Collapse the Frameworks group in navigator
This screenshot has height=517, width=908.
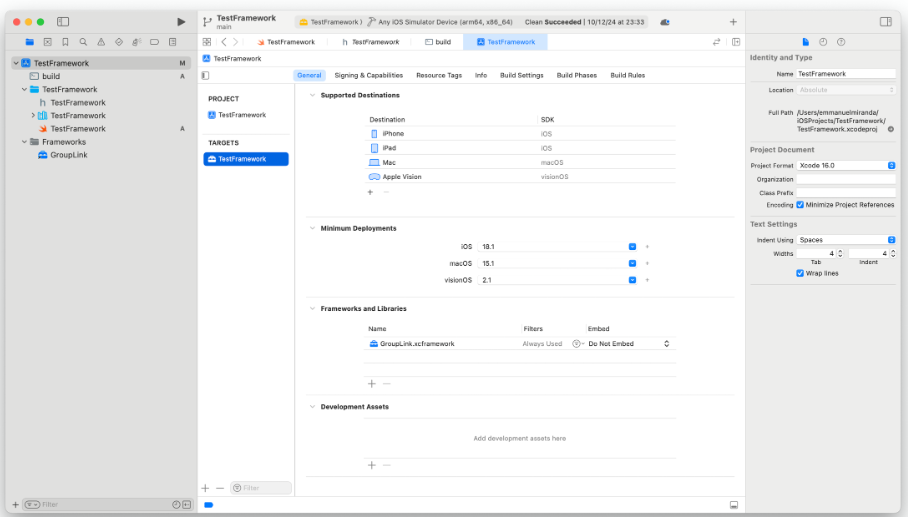tap(25, 142)
